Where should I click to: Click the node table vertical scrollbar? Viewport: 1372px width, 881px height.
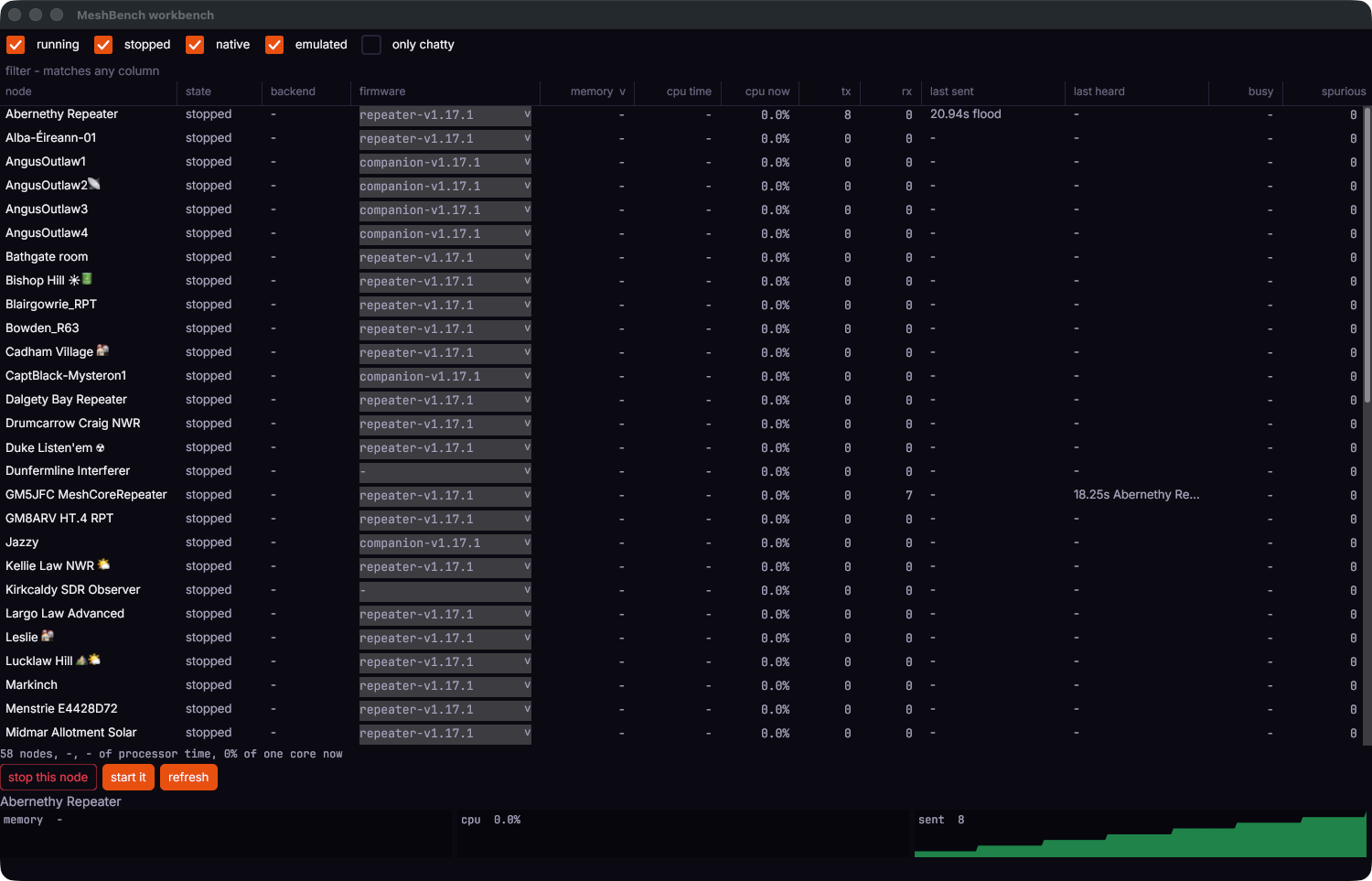(1367, 254)
